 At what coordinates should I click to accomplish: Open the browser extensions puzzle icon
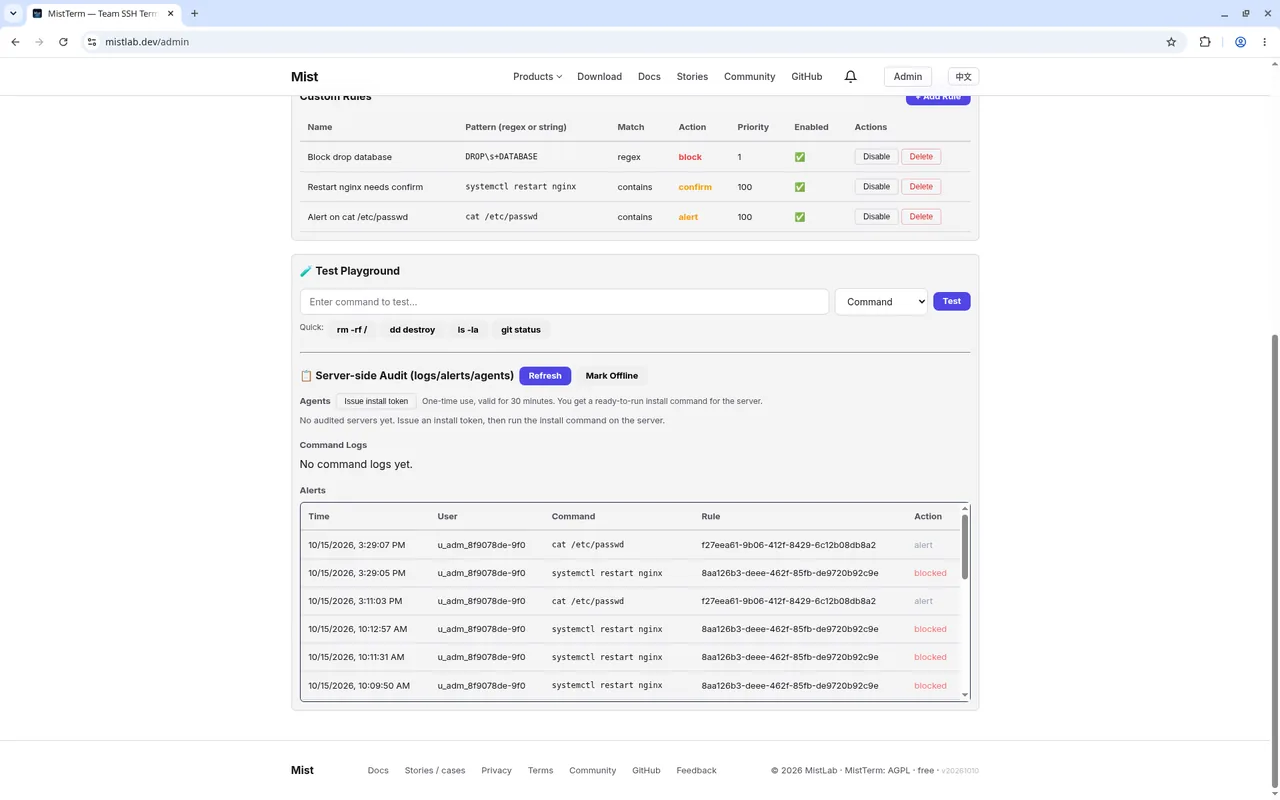tap(1205, 42)
